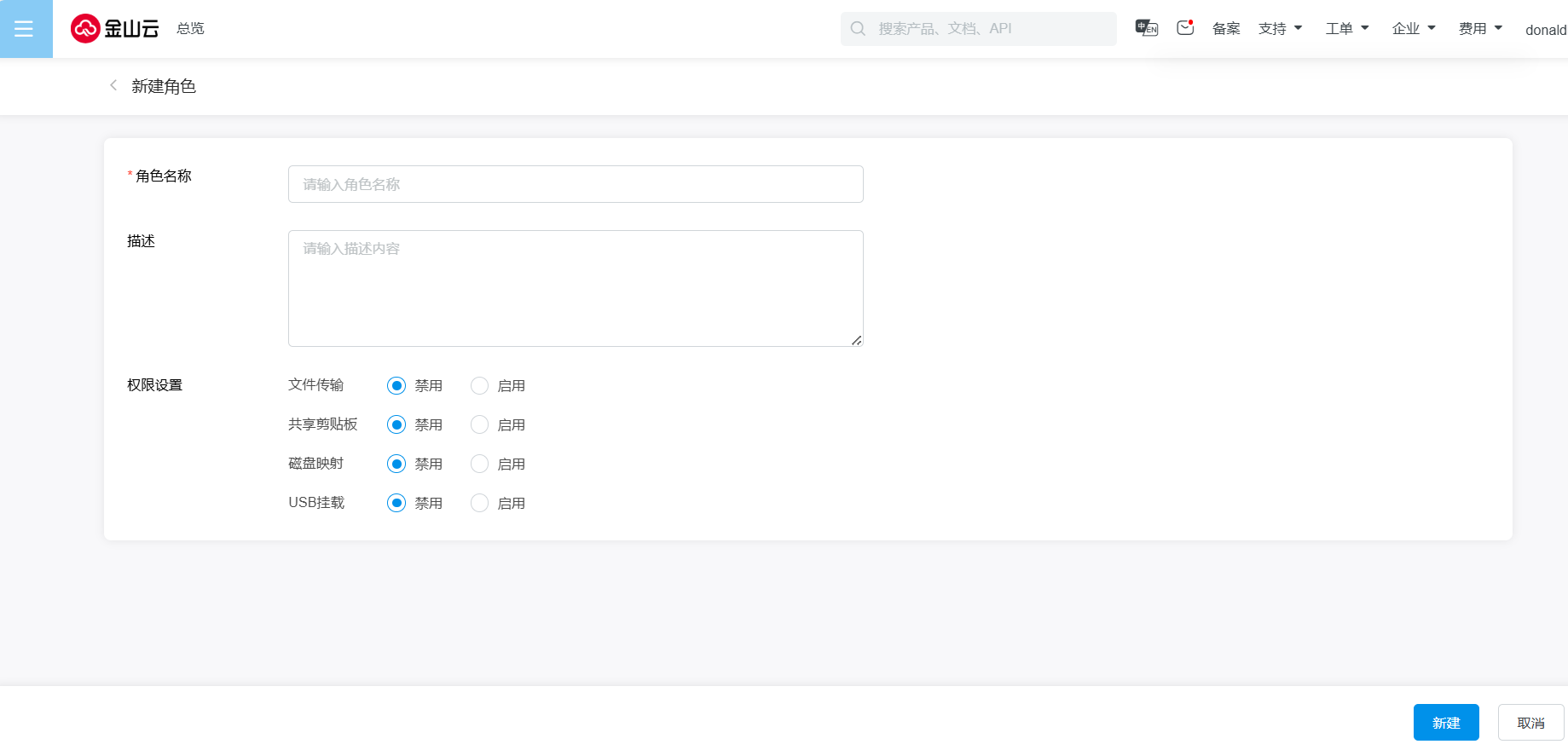The image size is (1568, 750).
Task: Click the 取消 cancel button
Action: tap(1531, 723)
